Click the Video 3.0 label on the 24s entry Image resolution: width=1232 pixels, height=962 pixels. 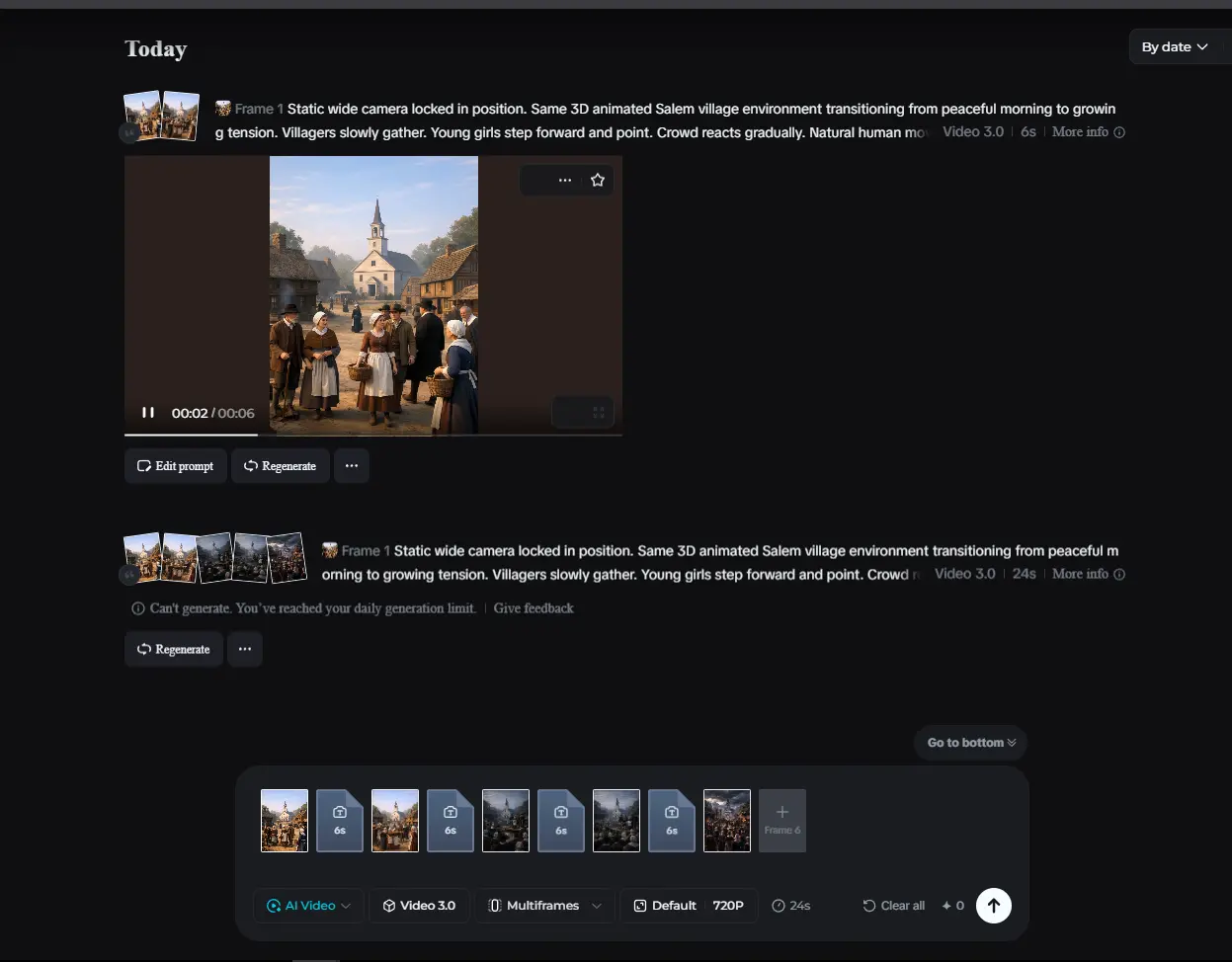(x=965, y=574)
